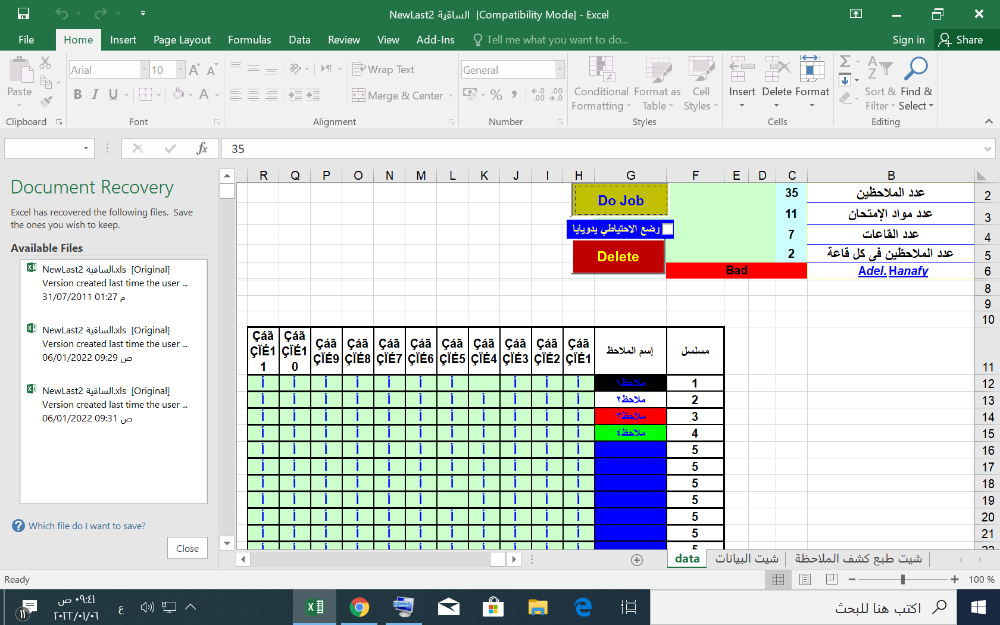The height and width of the screenshot is (625, 1000).
Task: Click the Adel Hanafy hyperlink
Action: click(893, 270)
